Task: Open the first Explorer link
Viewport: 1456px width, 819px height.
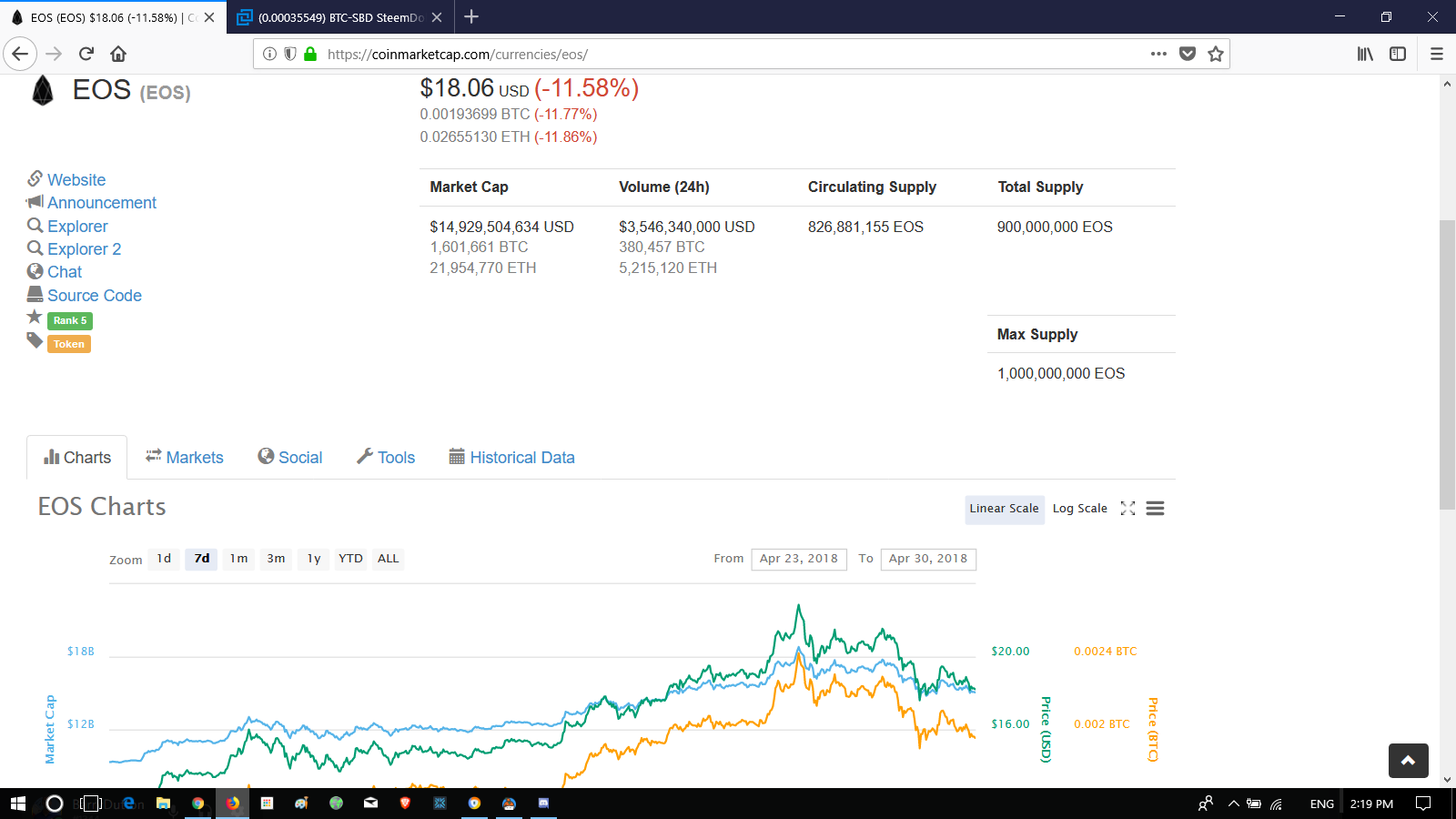Action: (77, 227)
